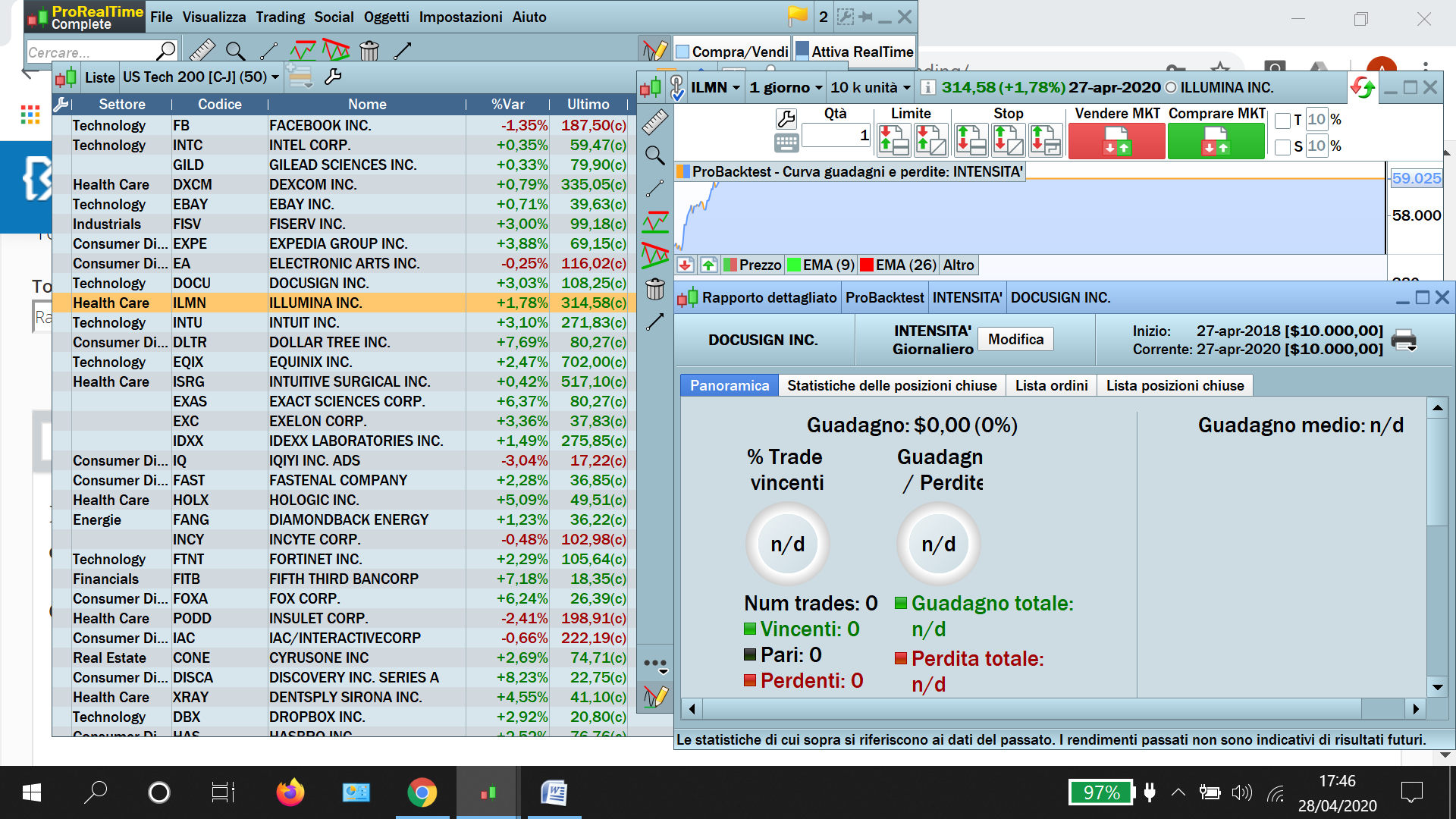Open the 10 k unità dropdown
The width and height of the screenshot is (1456, 819).
tap(870, 87)
